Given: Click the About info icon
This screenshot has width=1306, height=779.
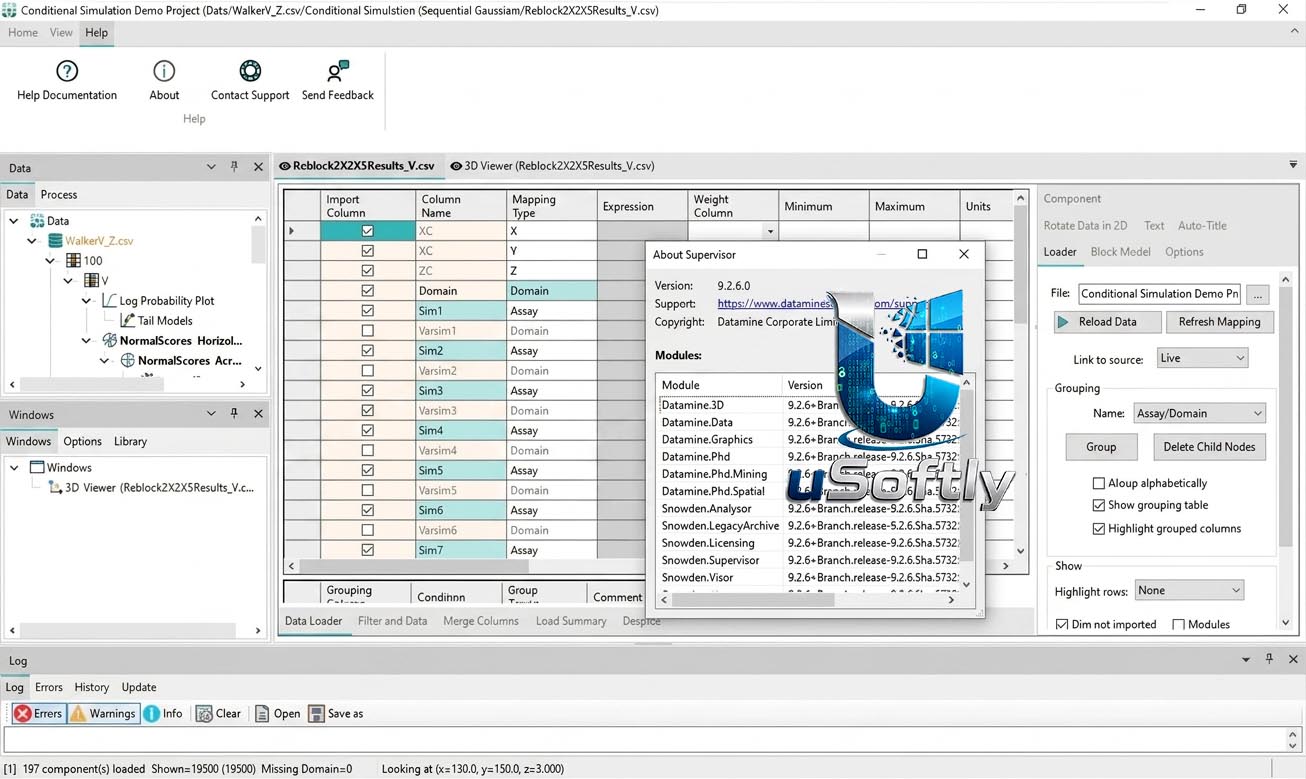Looking at the screenshot, I should [x=164, y=71].
